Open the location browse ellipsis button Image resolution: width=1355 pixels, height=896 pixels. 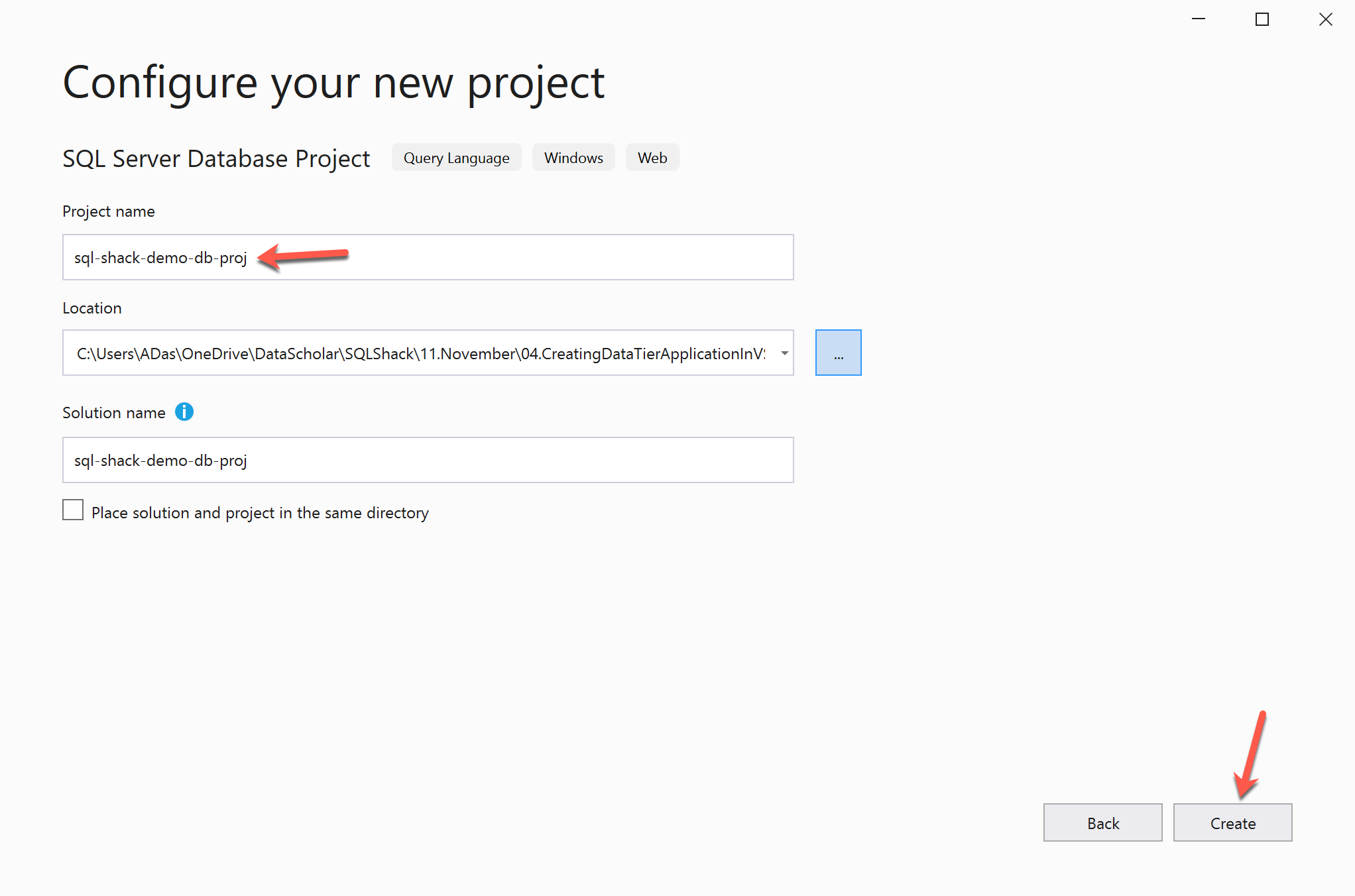coord(838,353)
